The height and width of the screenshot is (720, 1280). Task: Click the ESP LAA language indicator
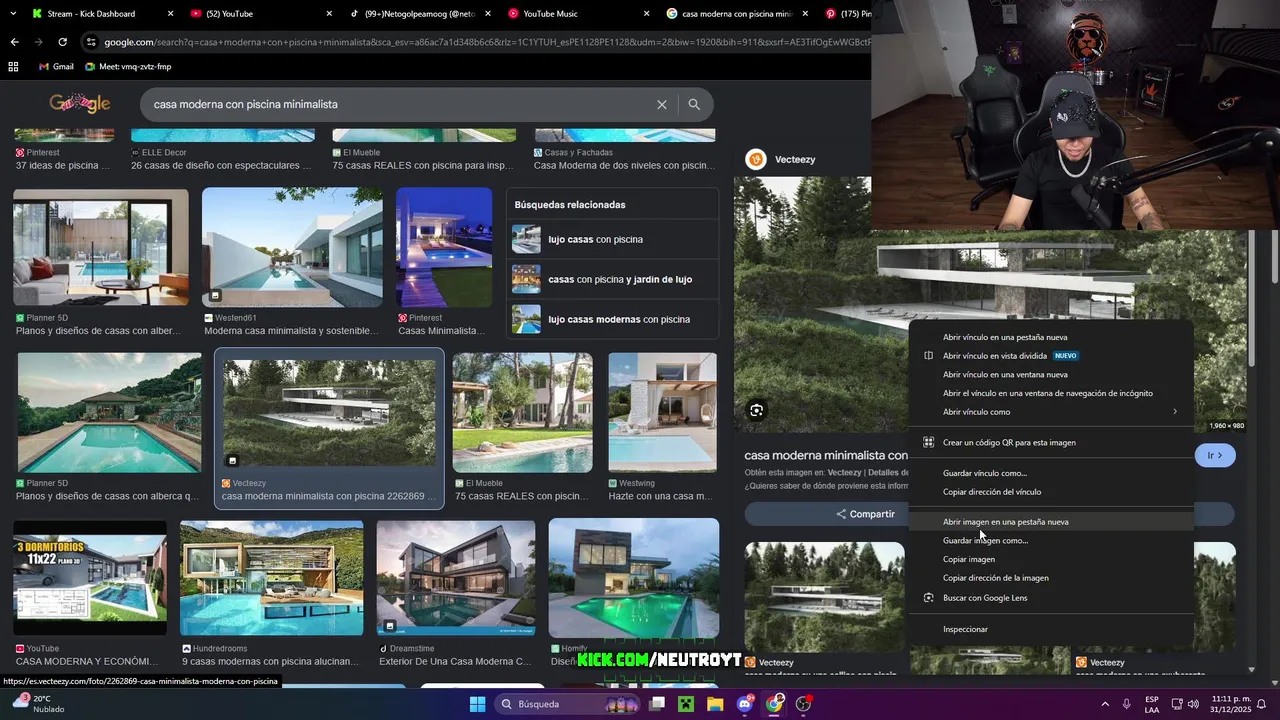pyautogui.click(x=1152, y=704)
